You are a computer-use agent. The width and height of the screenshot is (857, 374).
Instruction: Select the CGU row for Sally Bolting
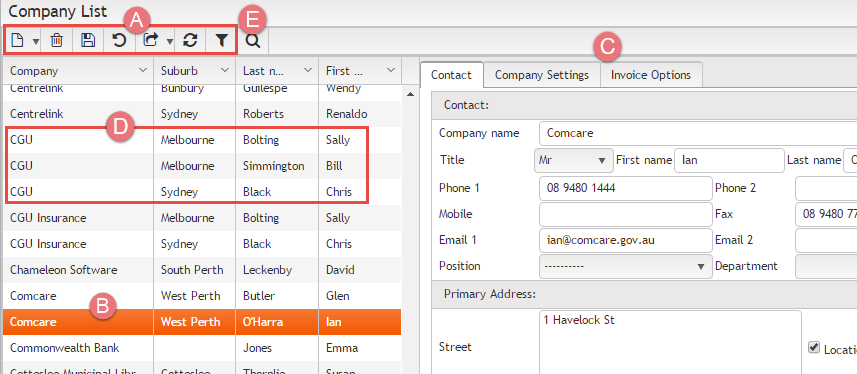tap(202, 140)
